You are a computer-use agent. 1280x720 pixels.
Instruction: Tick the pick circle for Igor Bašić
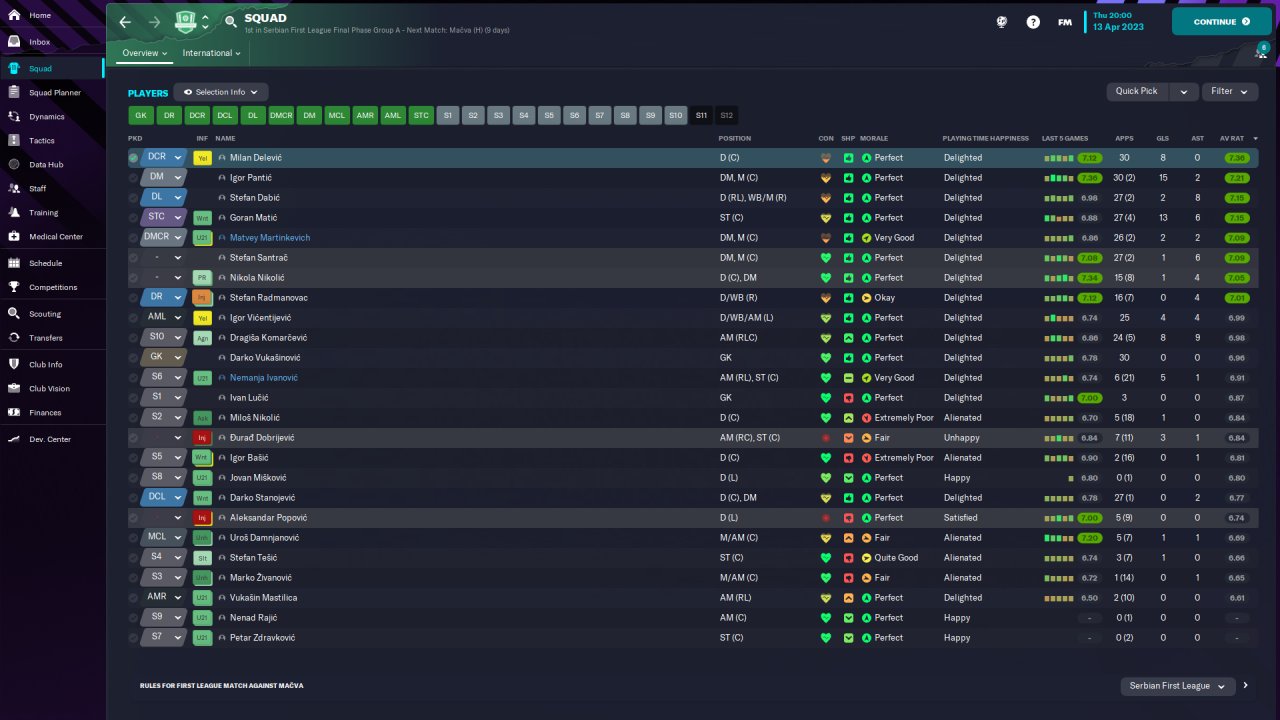(133, 458)
